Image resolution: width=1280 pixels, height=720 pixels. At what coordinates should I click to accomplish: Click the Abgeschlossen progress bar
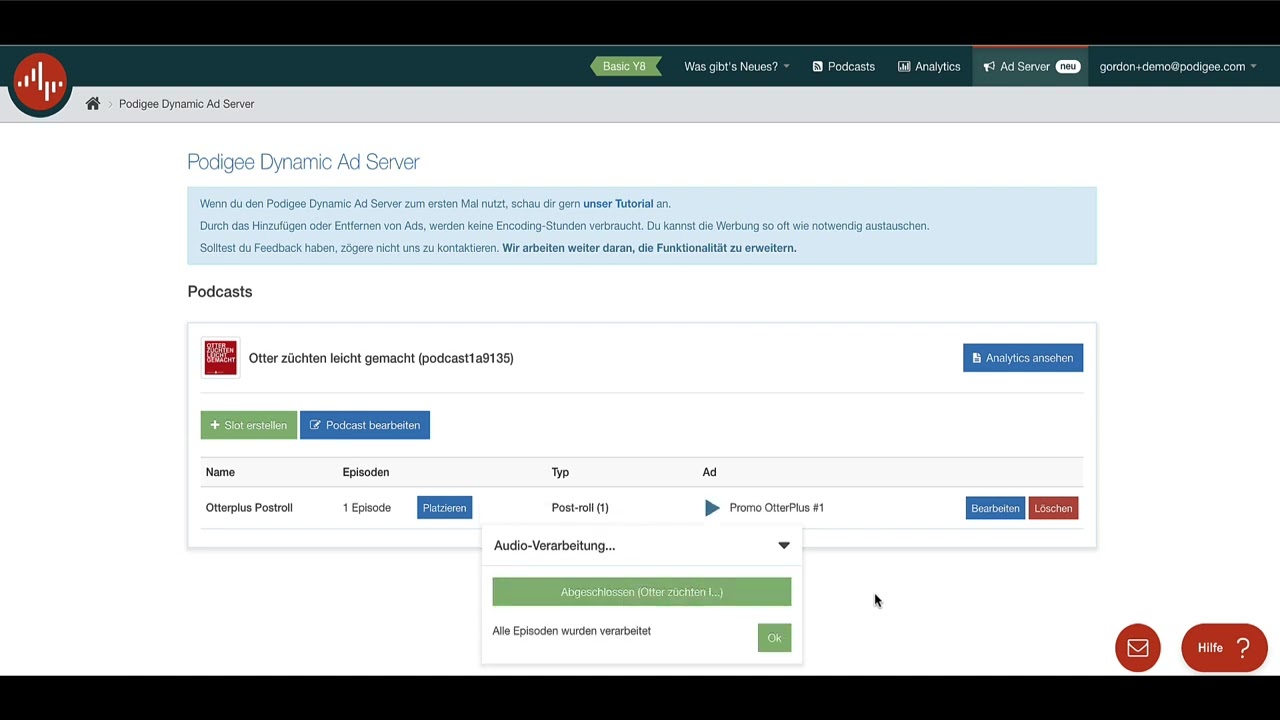tap(642, 592)
